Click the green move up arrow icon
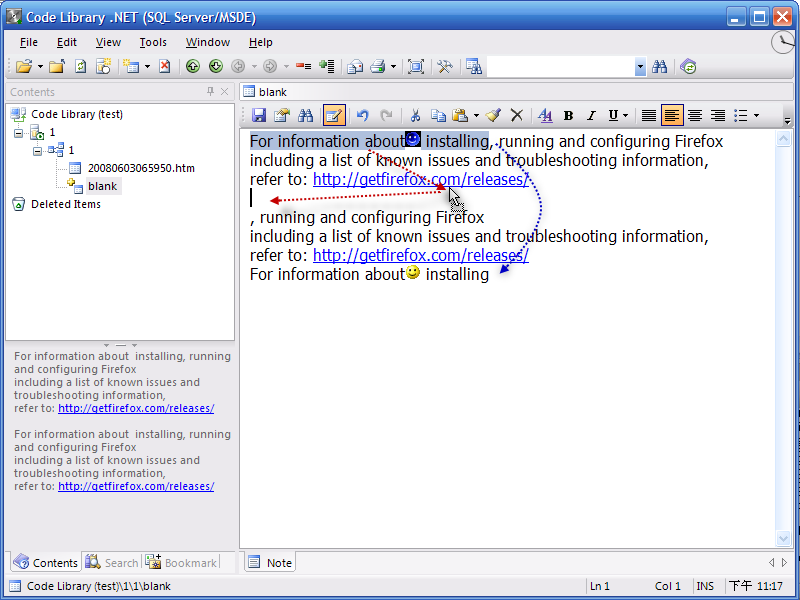The height and width of the screenshot is (600, 800). (x=193, y=66)
